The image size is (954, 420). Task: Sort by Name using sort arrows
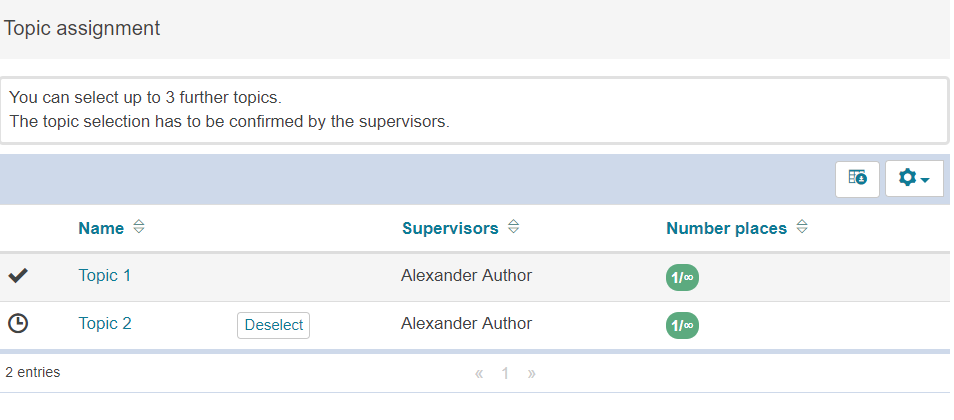pyautogui.click(x=139, y=228)
